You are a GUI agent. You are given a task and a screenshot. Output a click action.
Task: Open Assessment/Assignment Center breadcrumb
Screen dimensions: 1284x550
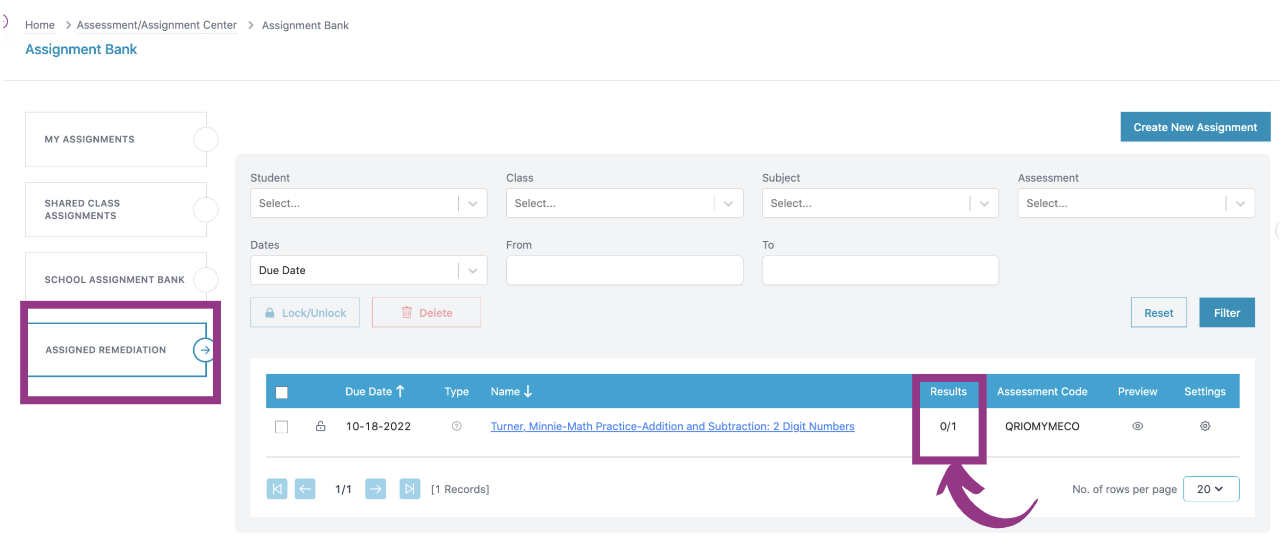point(157,25)
